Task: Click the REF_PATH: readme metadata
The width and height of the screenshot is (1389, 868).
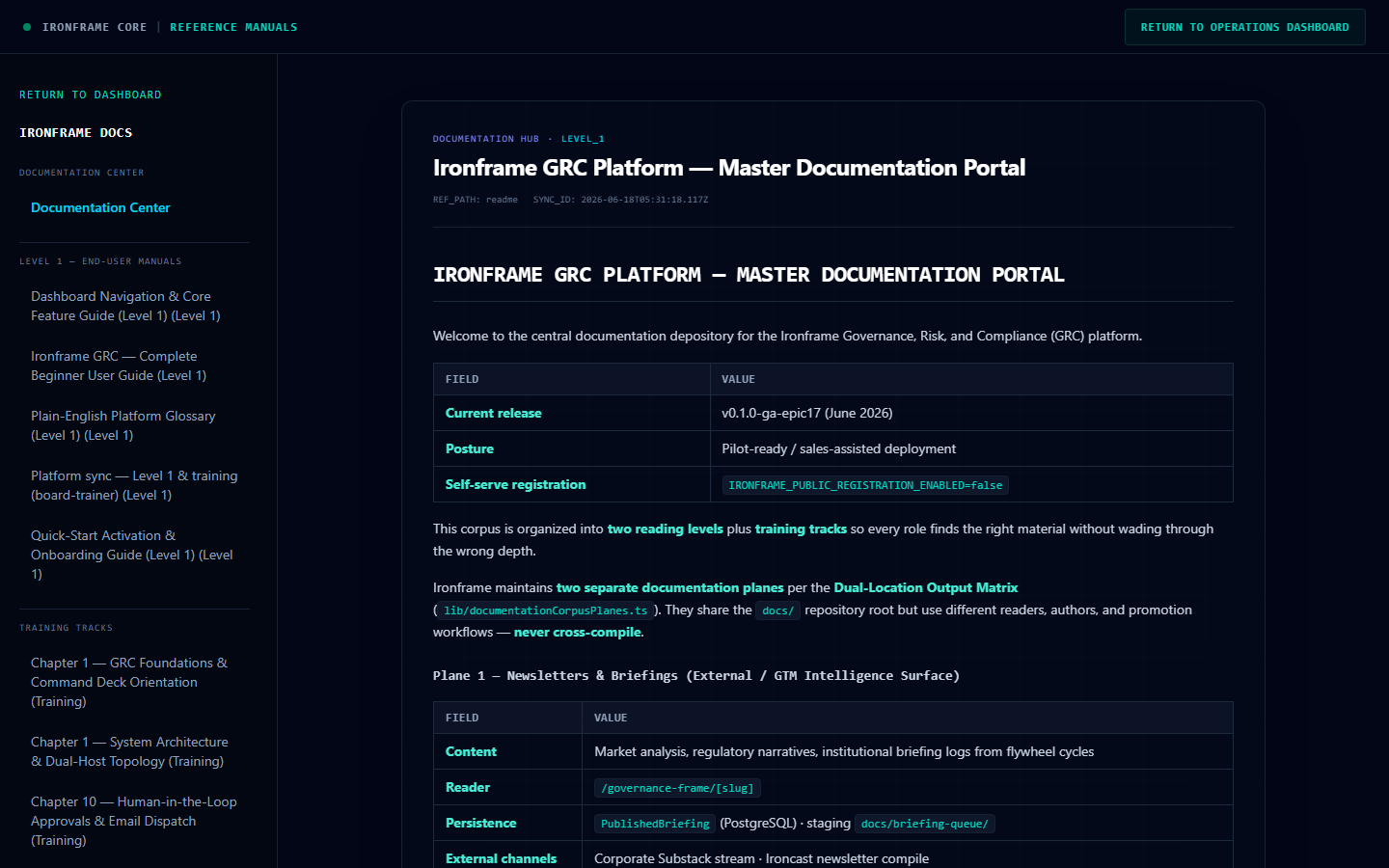Action: pos(476,200)
